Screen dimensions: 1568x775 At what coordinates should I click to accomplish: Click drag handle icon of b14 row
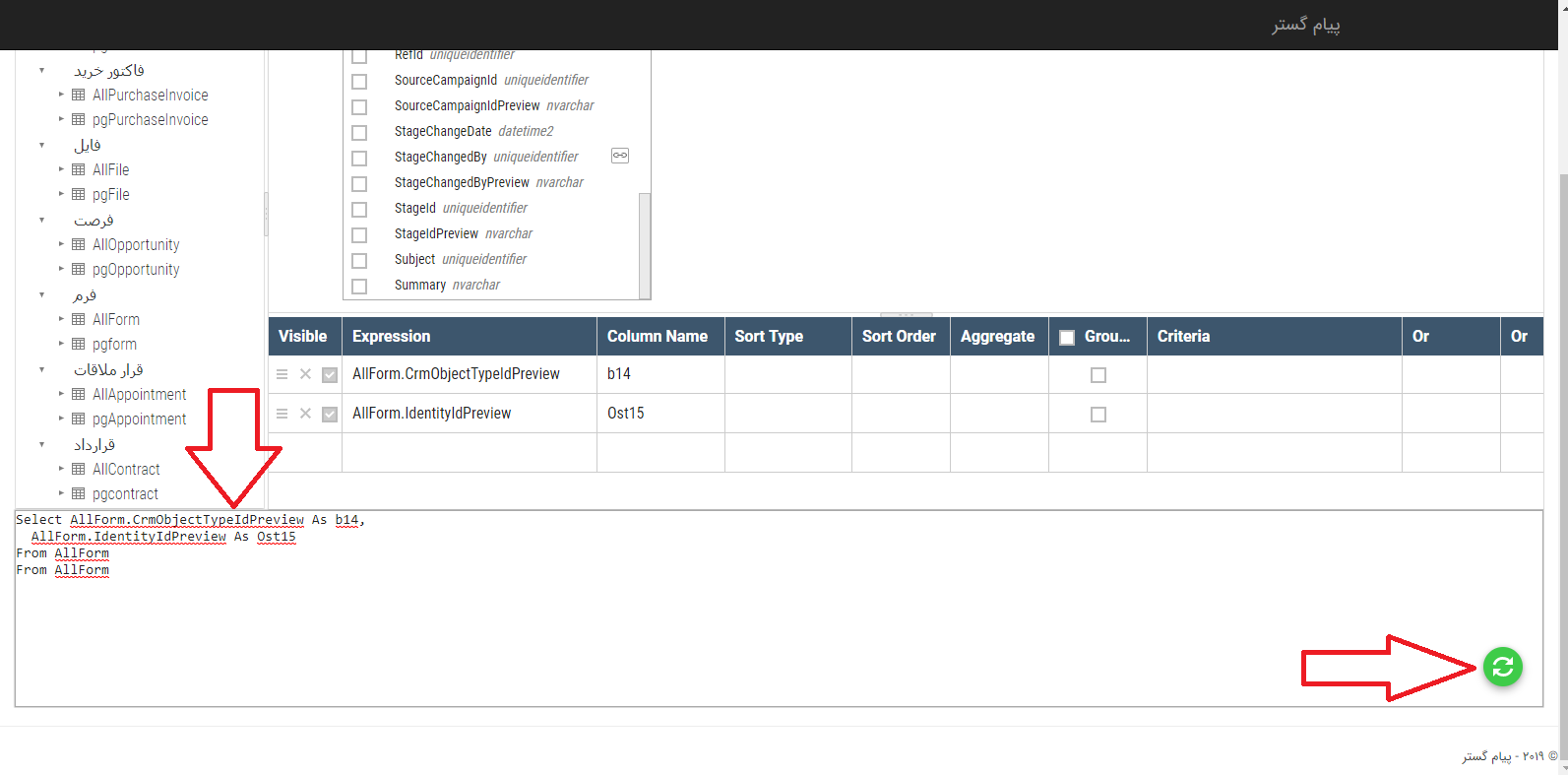click(282, 374)
